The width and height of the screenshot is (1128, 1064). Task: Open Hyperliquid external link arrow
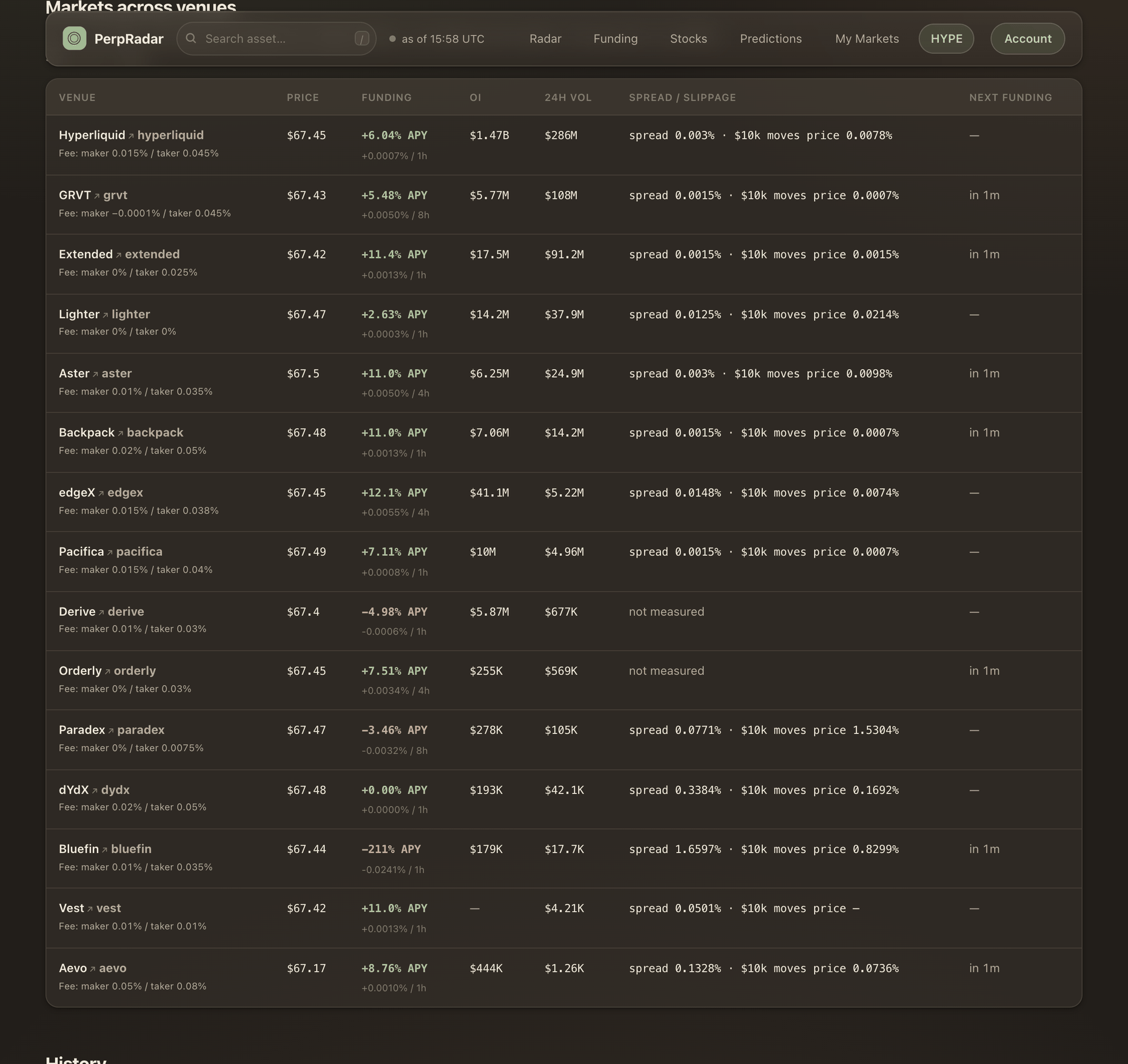point(131,136)
